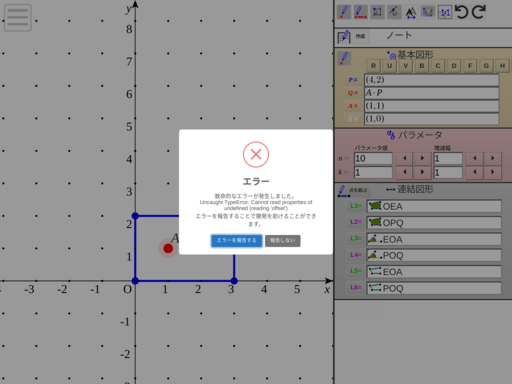Select the segment drawing pen tool

360,12
